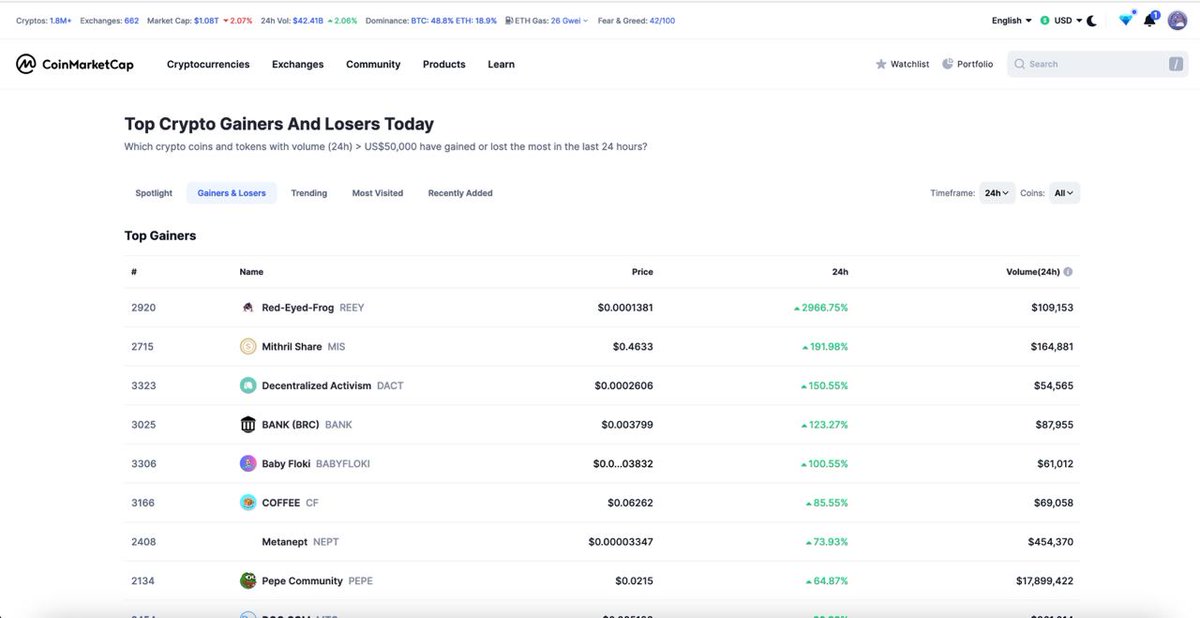Click the $17,899,422 volume cell
Image resolution: width=1200 pixels, height=618 pixels.
[x=1045, y=581]
